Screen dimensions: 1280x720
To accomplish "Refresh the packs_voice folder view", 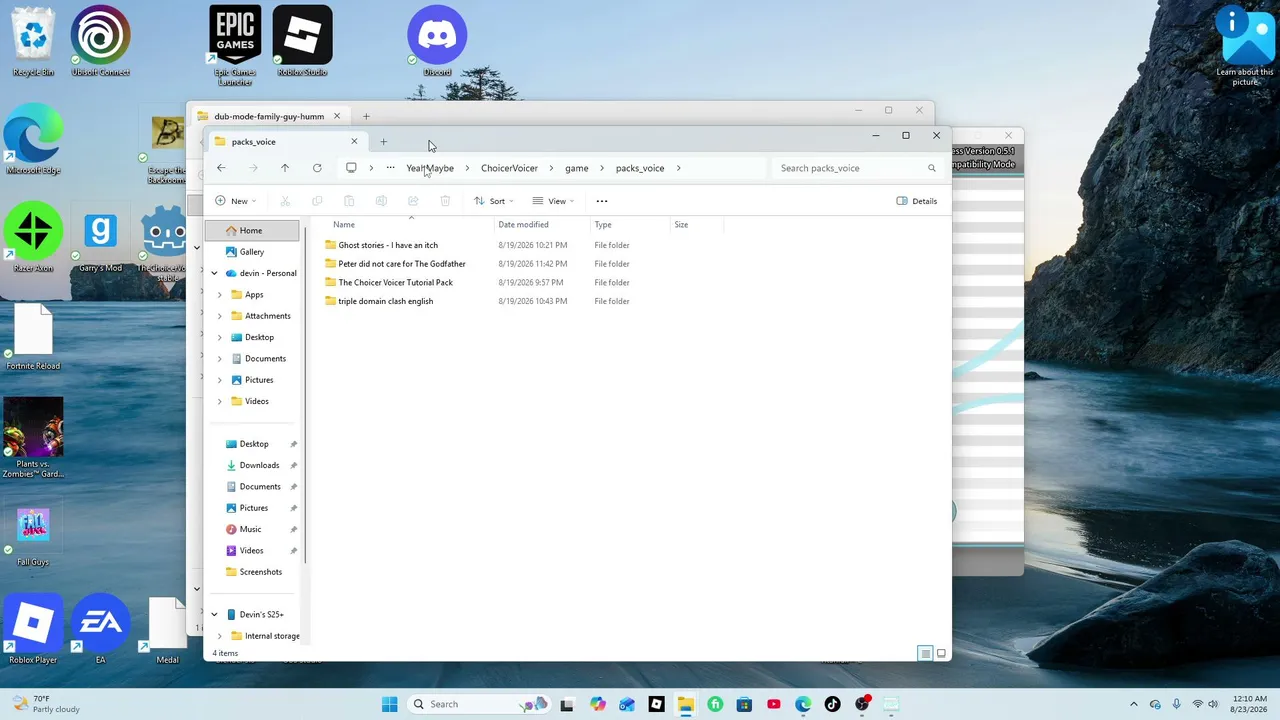I will pos(317,168).
